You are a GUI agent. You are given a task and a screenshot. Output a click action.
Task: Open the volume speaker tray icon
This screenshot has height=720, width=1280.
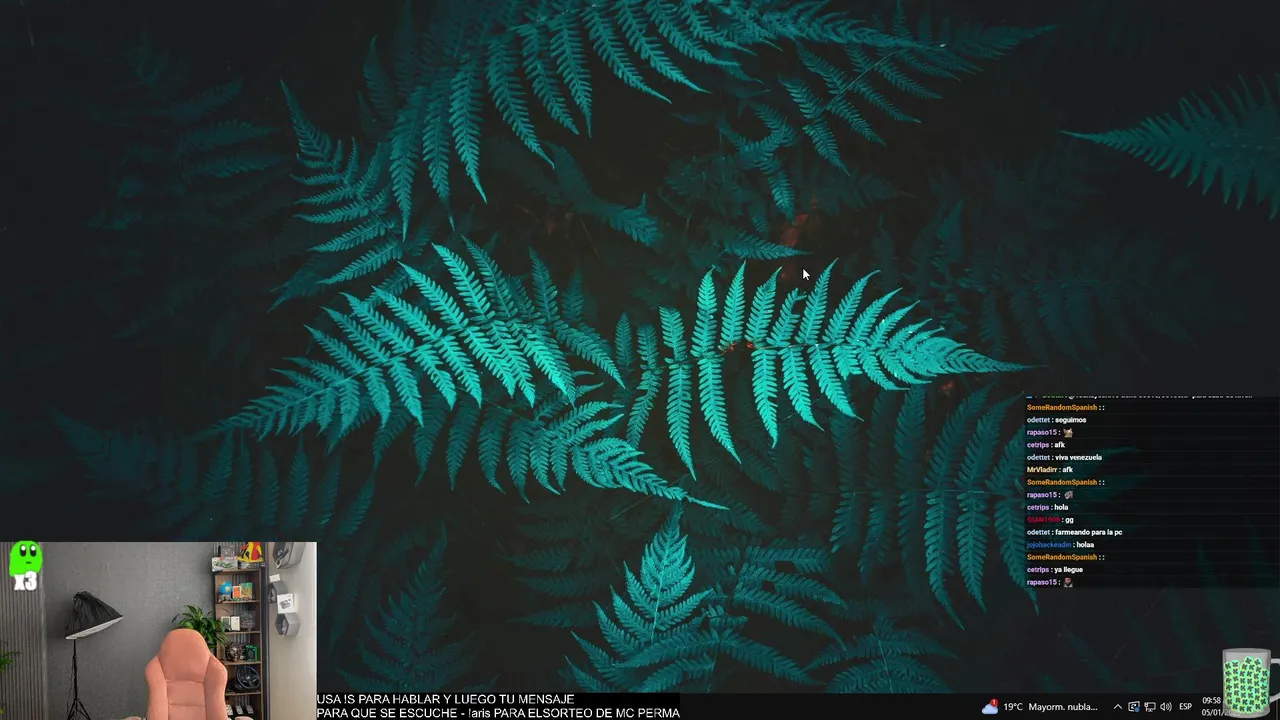1166,707
